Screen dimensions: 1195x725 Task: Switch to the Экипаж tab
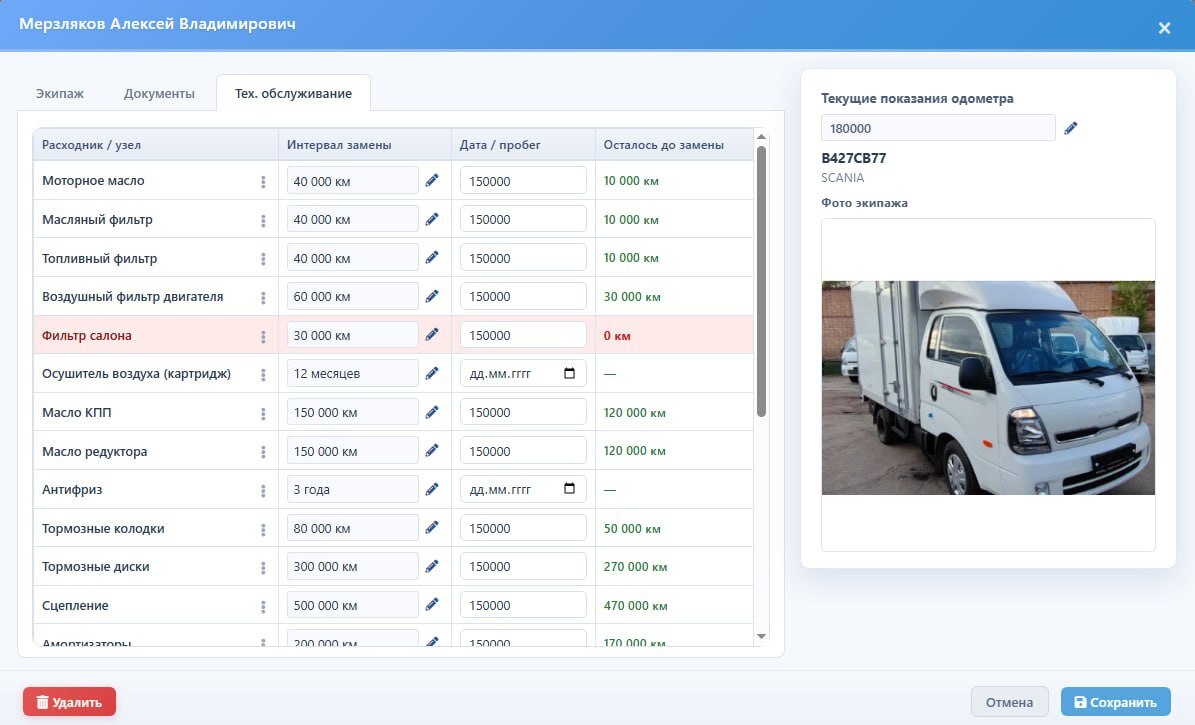coord(59,94)
